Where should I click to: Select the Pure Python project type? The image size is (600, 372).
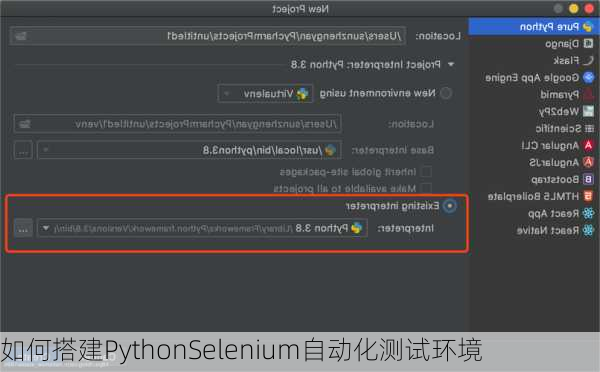pos(534,27)
